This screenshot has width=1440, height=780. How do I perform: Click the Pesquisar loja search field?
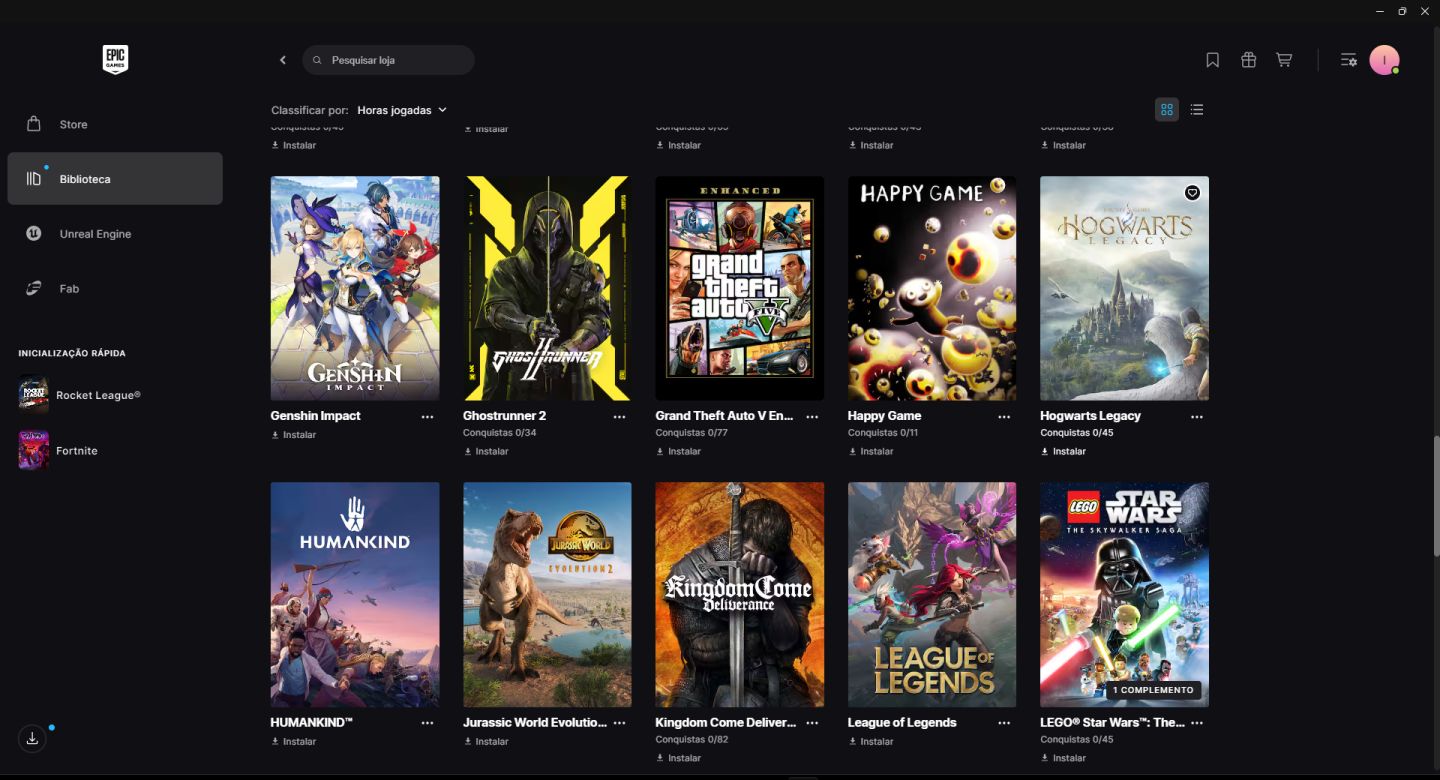(388, 60)
